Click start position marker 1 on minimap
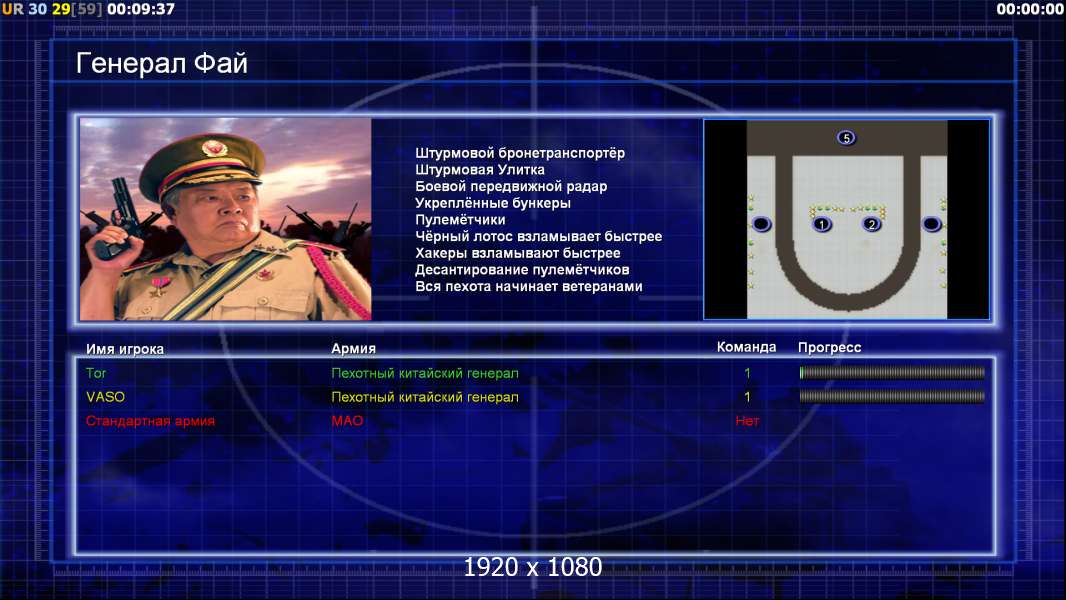Image resolution: width=1066 pixels, height=600 pixels. (822, 224)
